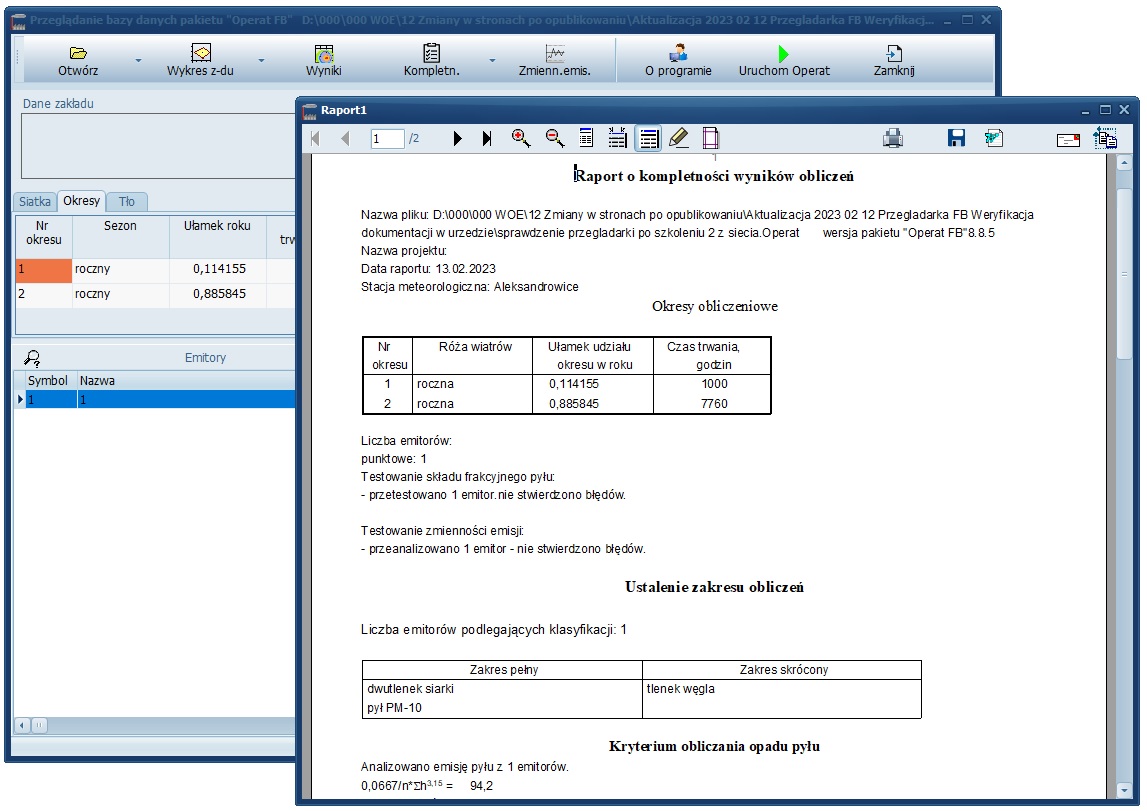The image size is (1147, 811).
Task: Click the emitters search magnifier icon
Action: pos(33,358)
